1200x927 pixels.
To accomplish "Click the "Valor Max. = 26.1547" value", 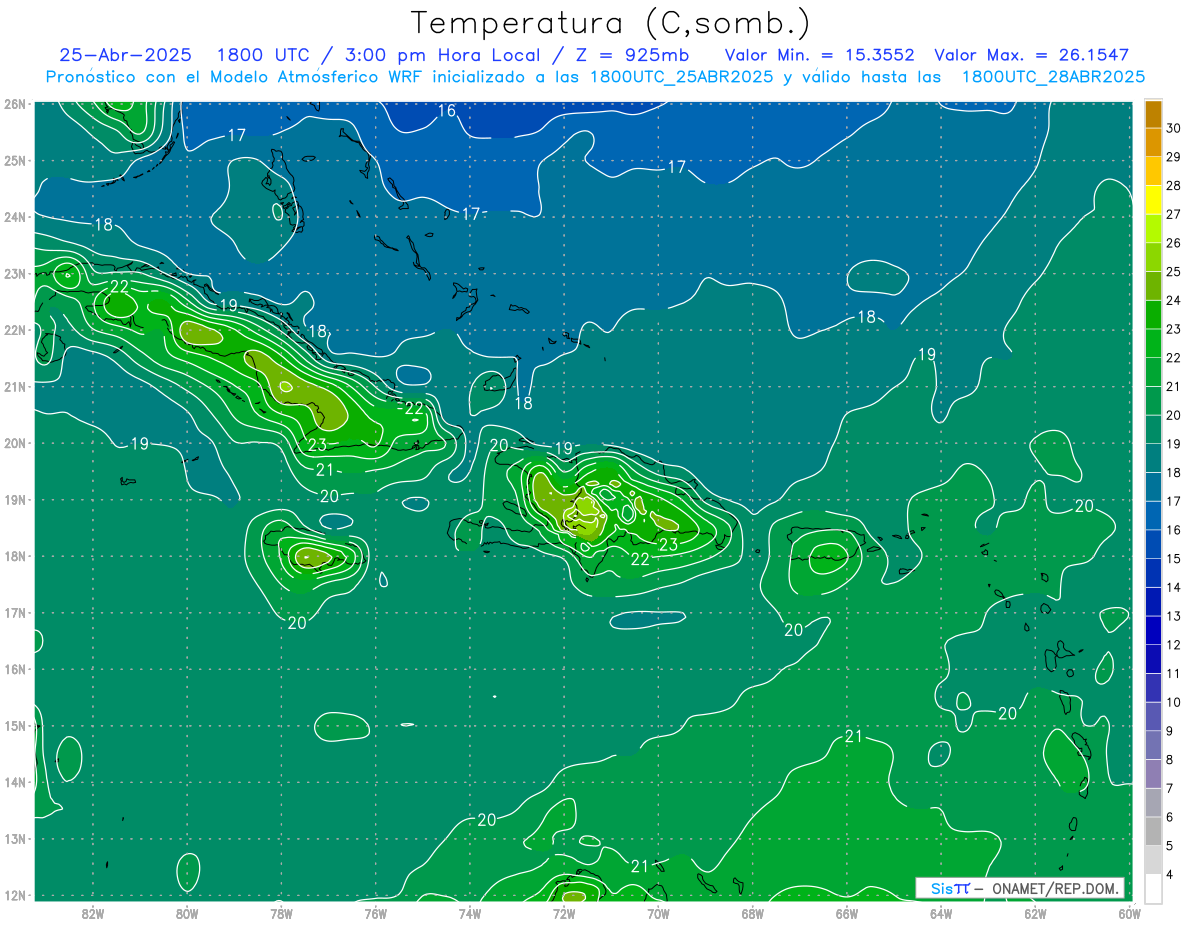I will 1031,55.
